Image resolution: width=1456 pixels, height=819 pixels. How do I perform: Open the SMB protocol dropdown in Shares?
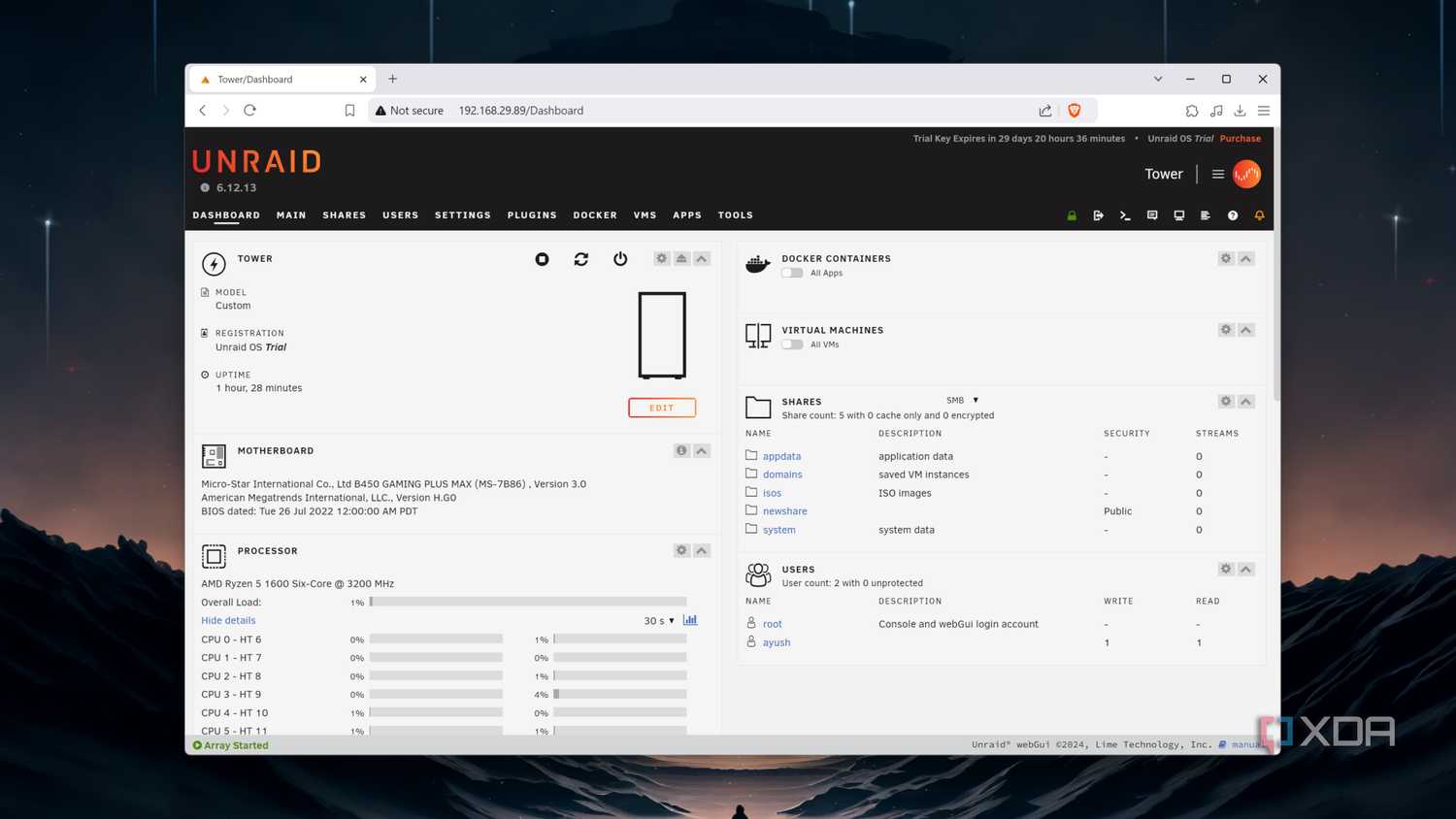coord(962,400)
